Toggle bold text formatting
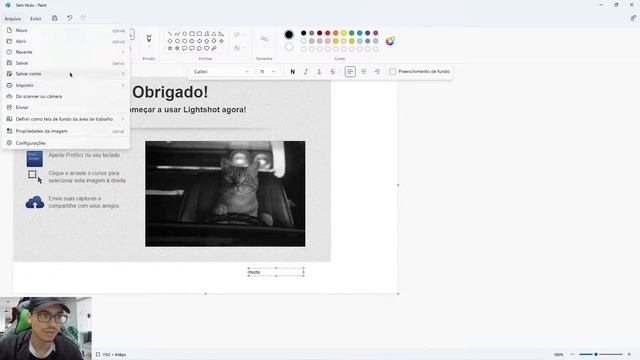The image size is (640, 360). click(x=292, y=71)
